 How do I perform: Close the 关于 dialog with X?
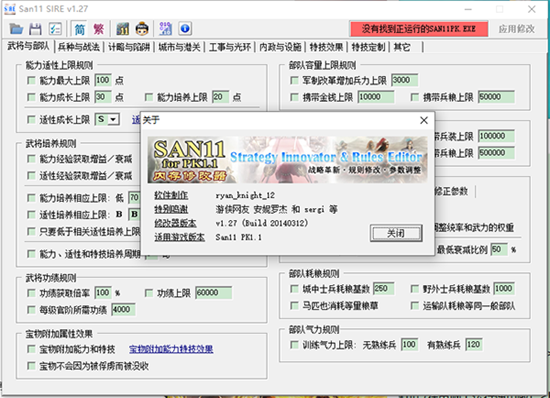pyautogui.click(x=424, y=120)
